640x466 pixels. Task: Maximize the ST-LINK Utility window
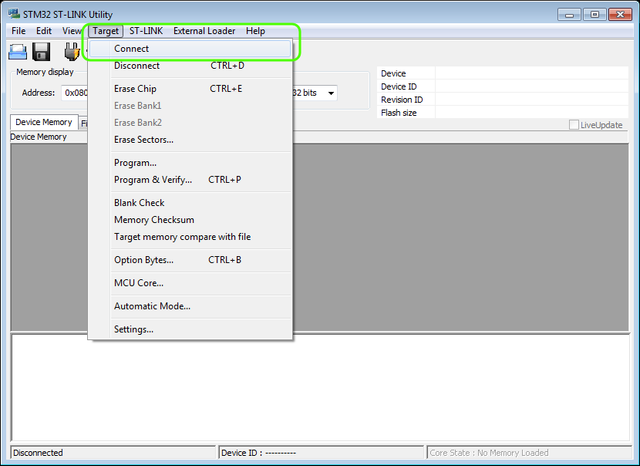[x=595, y=15]
